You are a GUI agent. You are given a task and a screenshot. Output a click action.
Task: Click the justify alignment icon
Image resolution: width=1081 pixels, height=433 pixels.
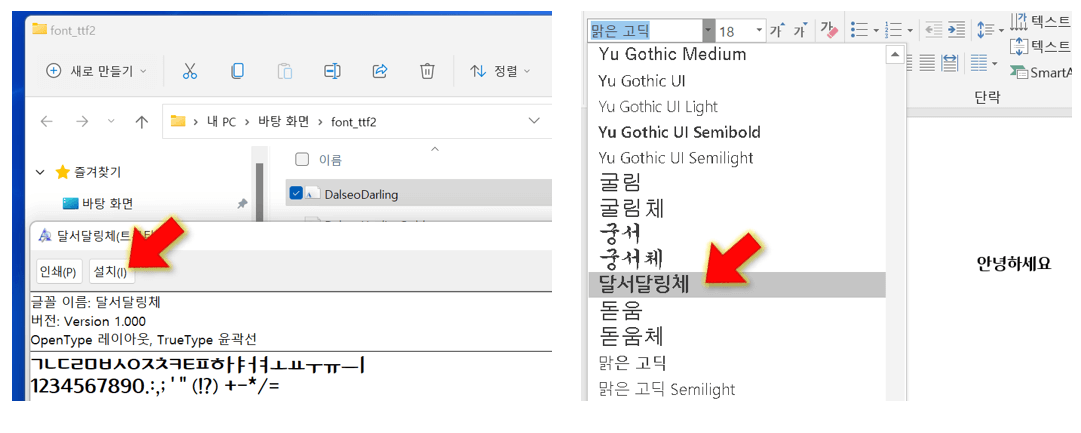[x=927, y=63]
